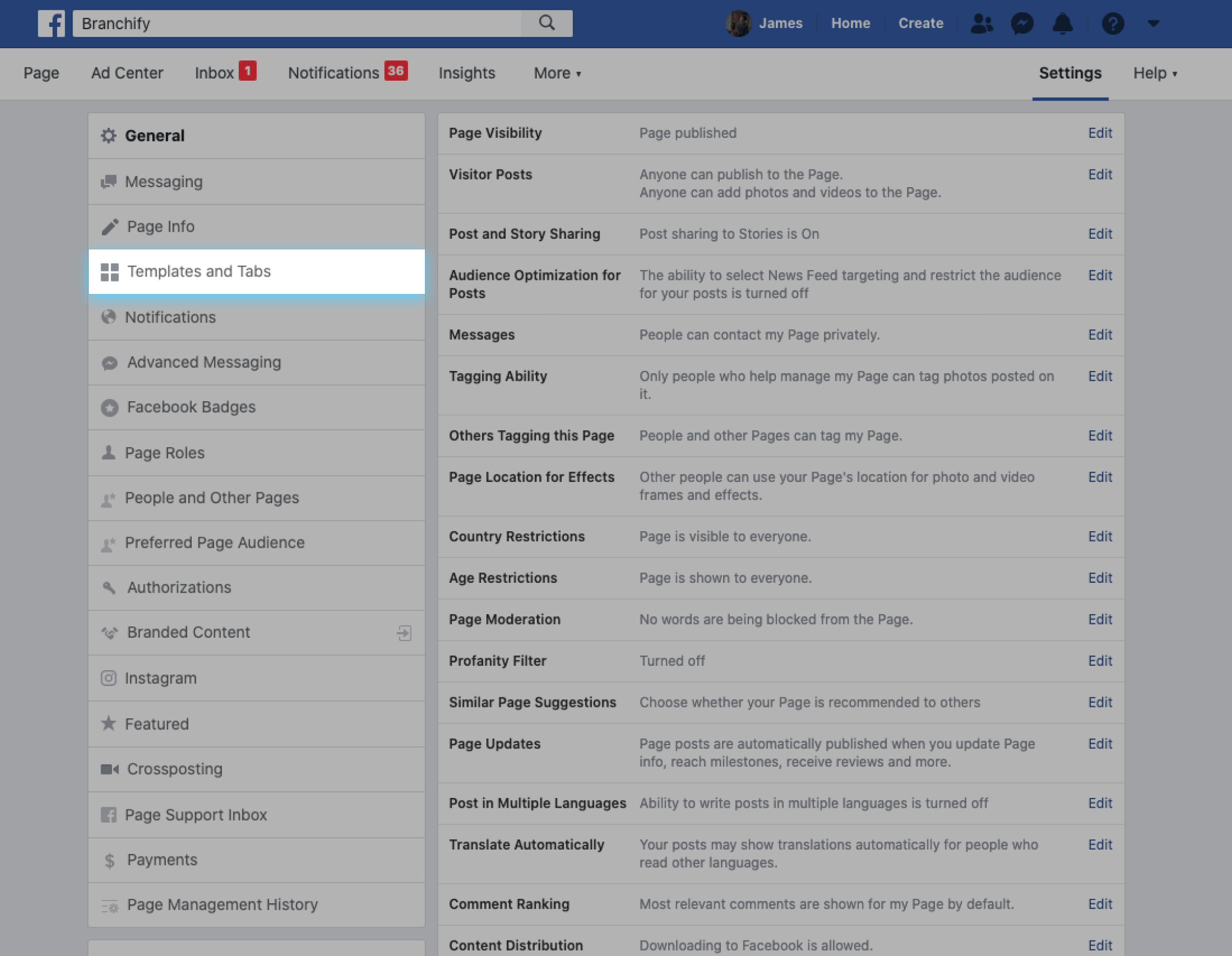Screen dimensions: 1232x956
Task: Click the Instagram camera sidebar icon
Action: (x=108, y=678)
